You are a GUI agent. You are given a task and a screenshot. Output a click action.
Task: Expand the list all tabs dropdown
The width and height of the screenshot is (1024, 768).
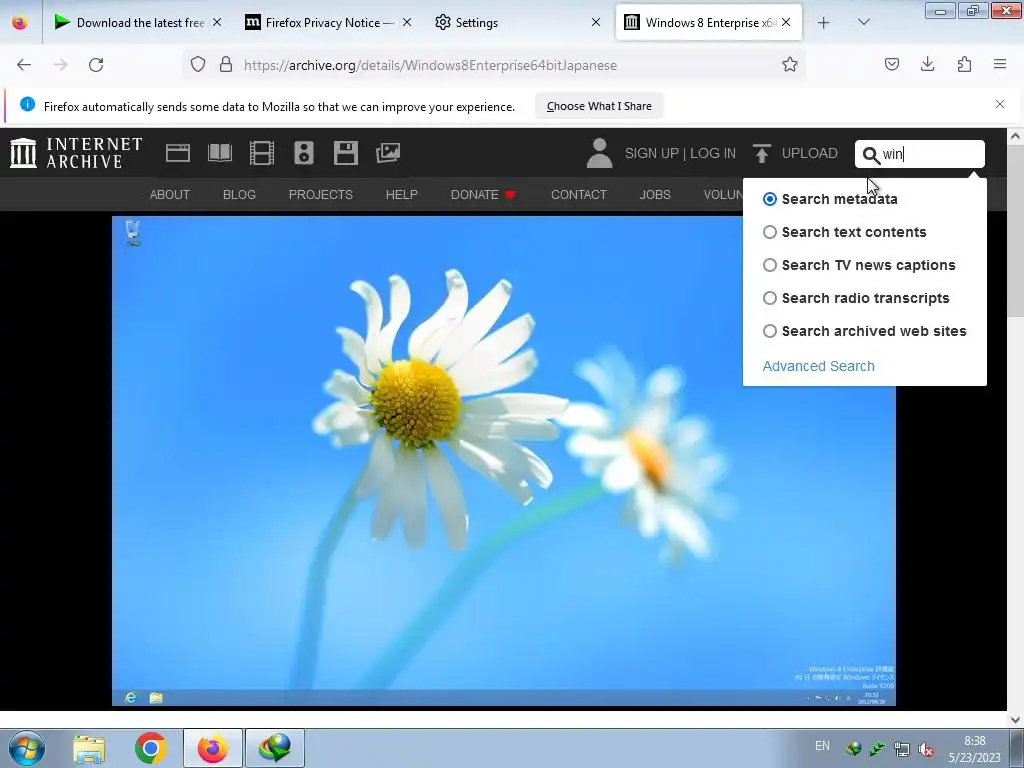coord(863,23)
